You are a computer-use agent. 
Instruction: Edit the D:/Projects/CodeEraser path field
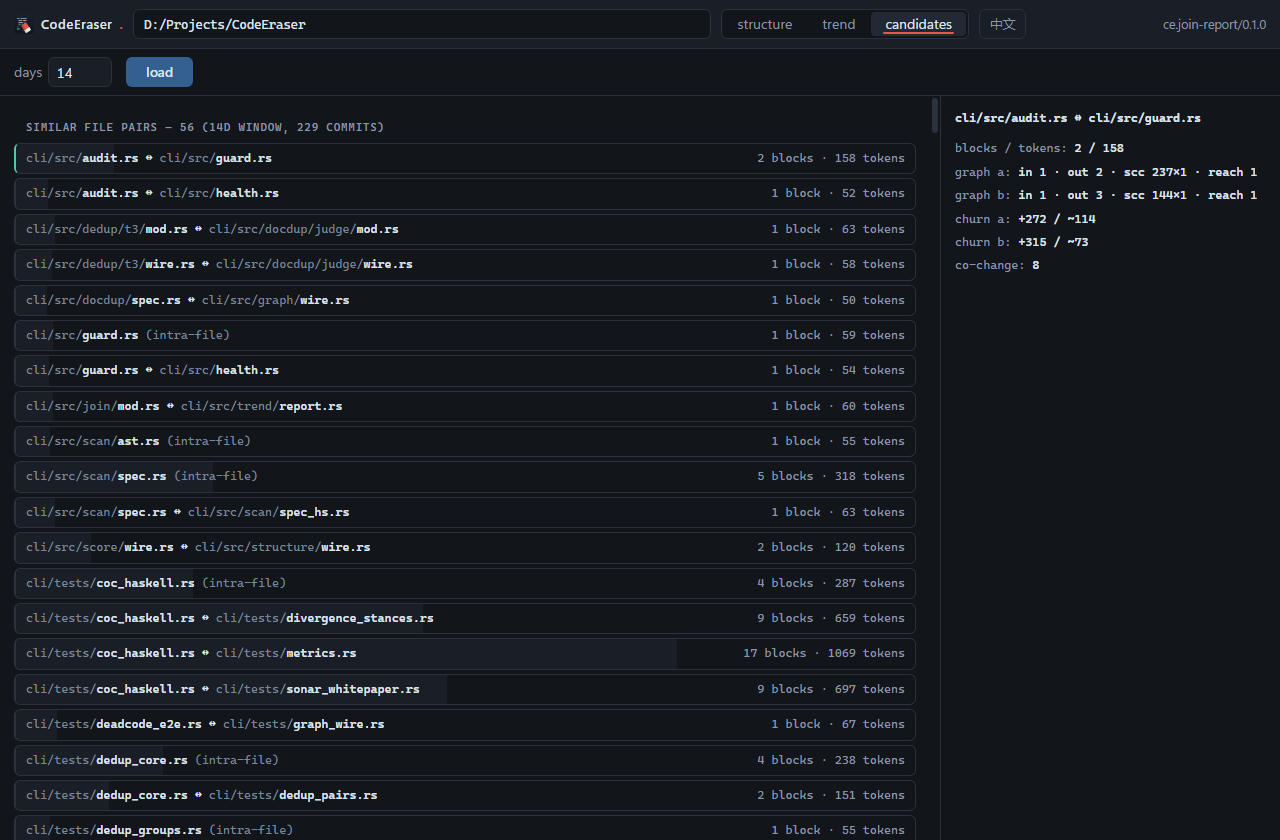421,25
